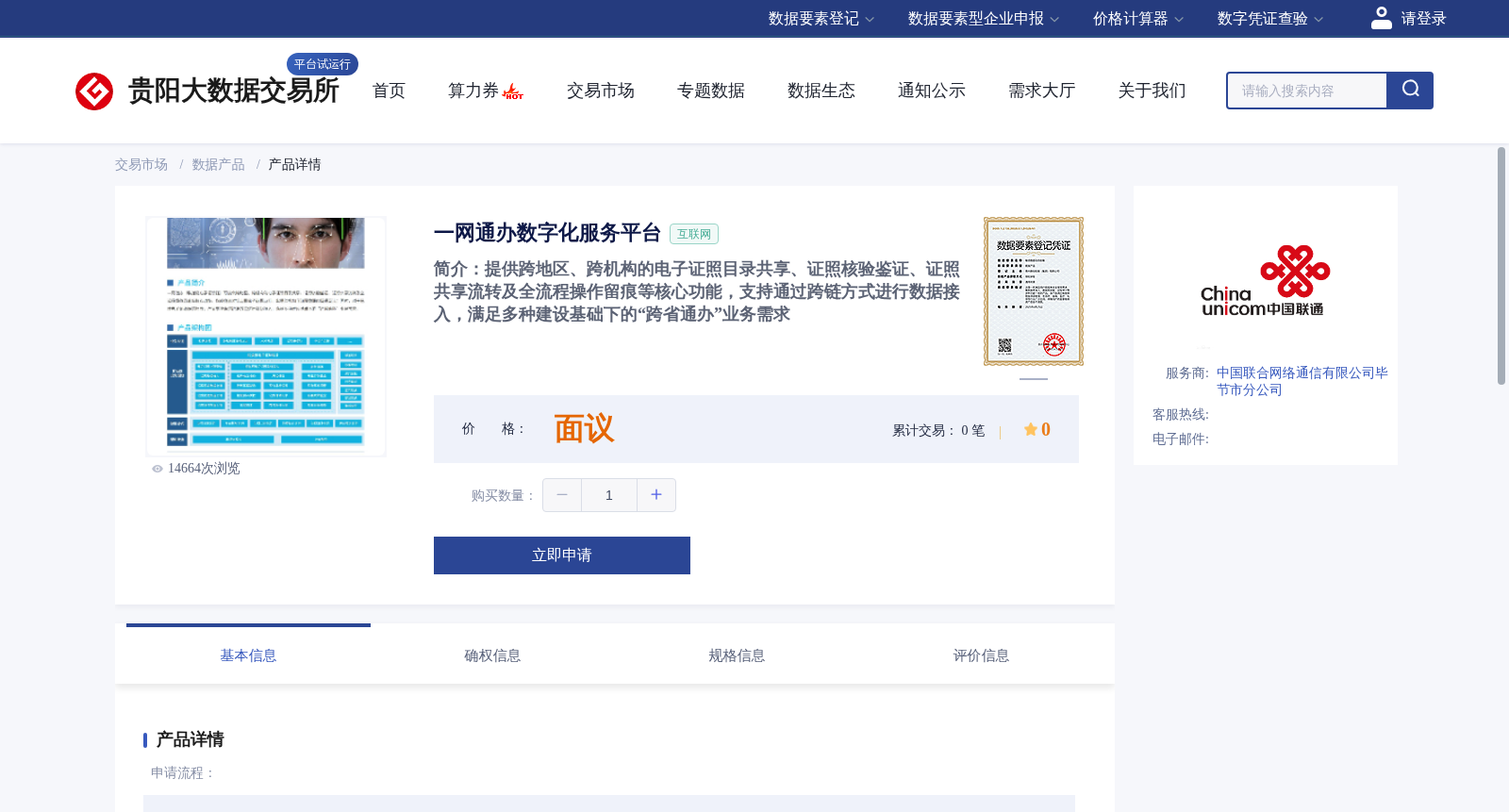Screen dimensions: 1509x812
Task: Open 算力券 menu item
Action: (x=473, y=91)
